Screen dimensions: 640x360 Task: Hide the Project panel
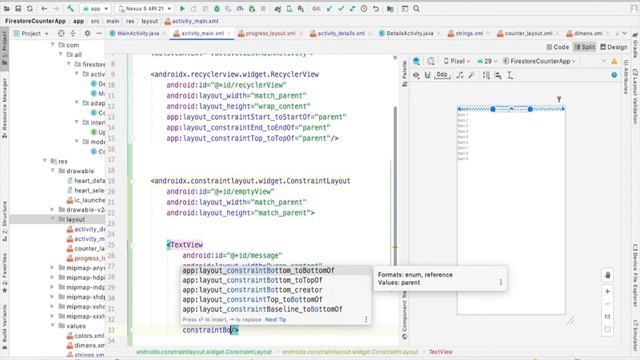99,33
